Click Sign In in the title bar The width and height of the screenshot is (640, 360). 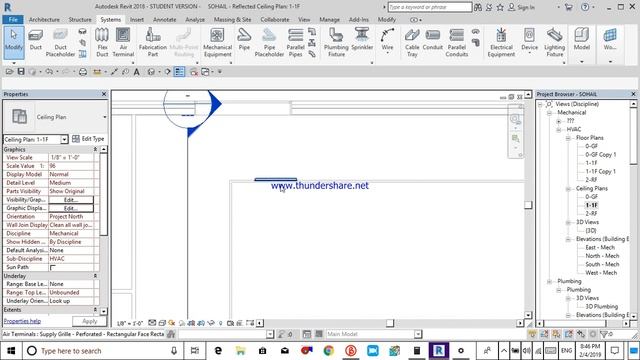tap(521, 7)
